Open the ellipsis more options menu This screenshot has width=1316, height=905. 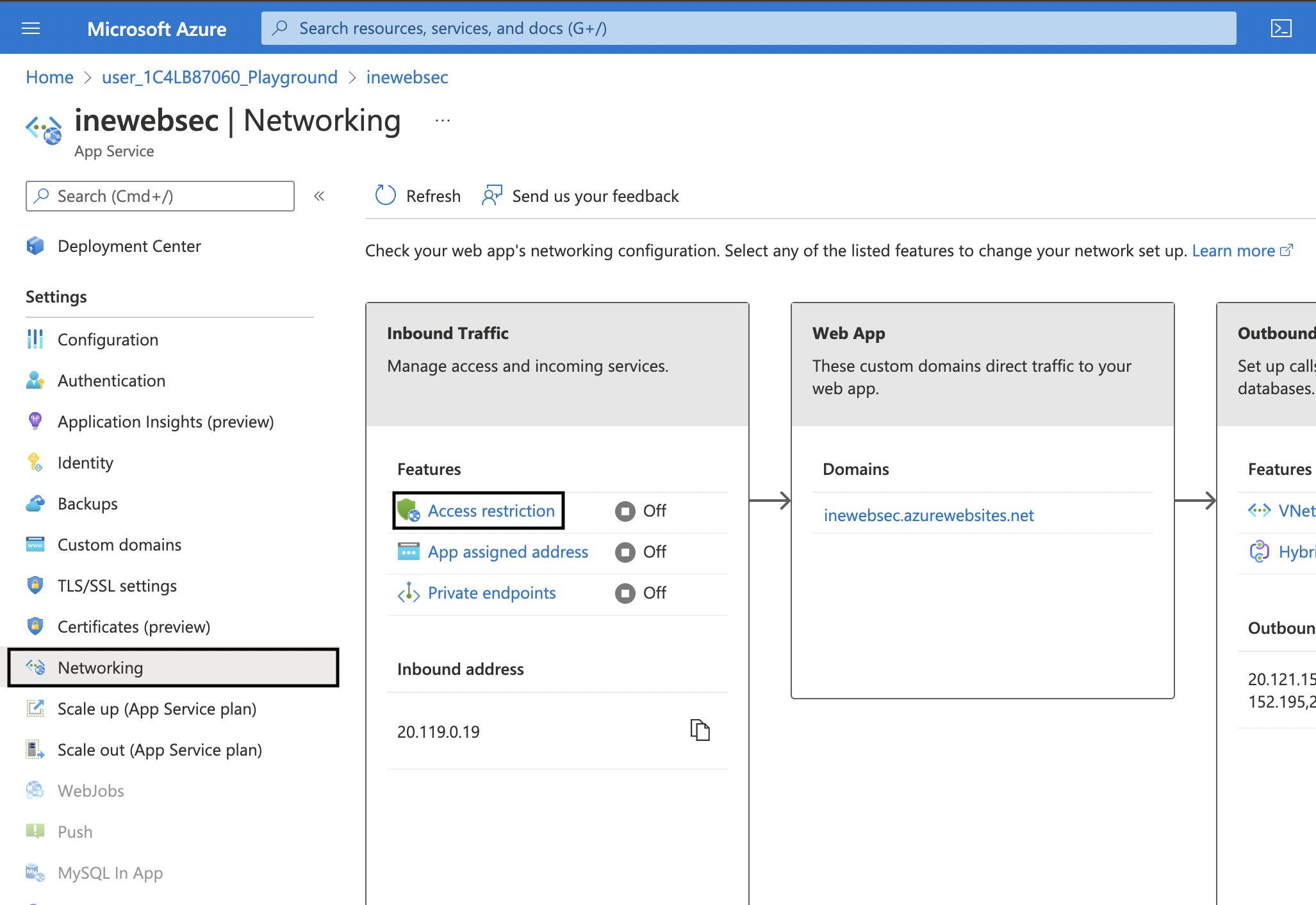pyautogui.click(x=443, y=120)
